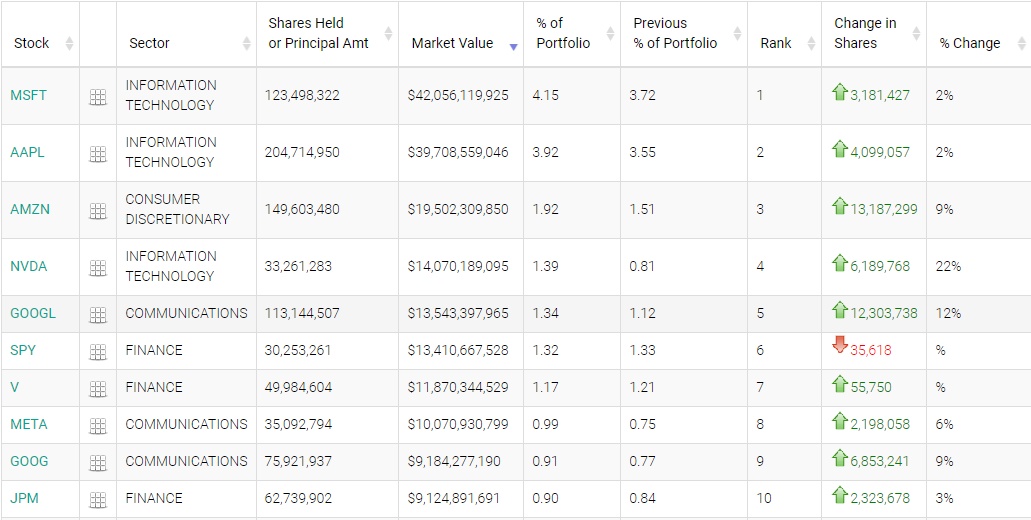
Task: Click green up arrow in NVDA row
Action: [x=840, y=263]
